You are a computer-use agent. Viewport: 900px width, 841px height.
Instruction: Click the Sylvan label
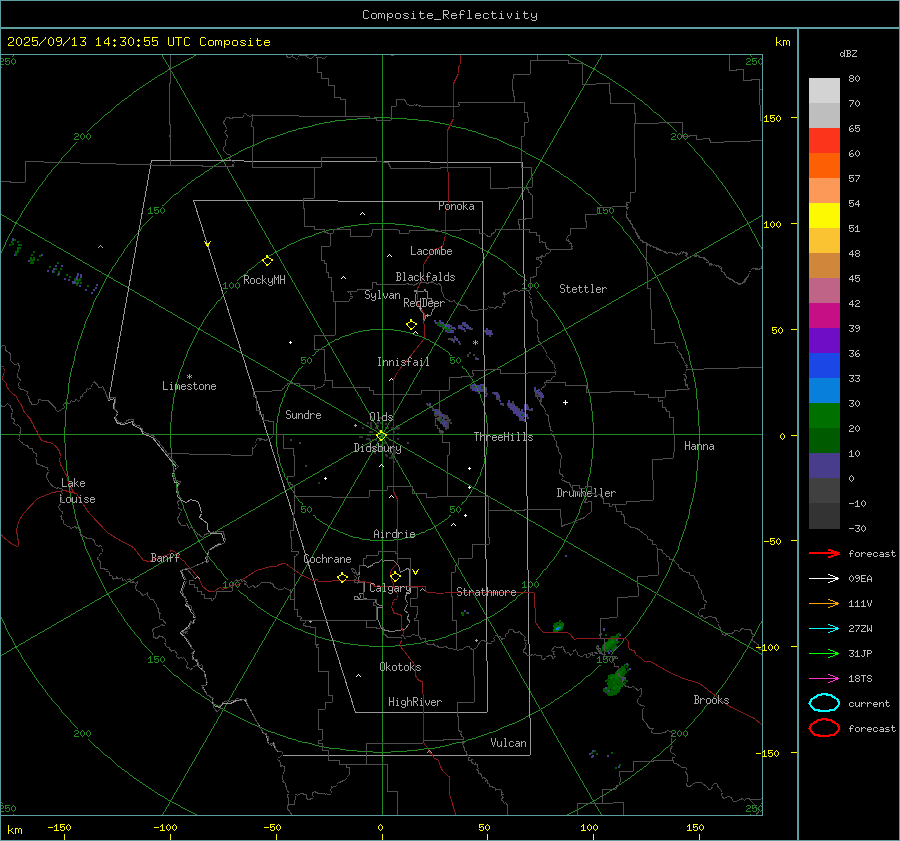[382, 295]
